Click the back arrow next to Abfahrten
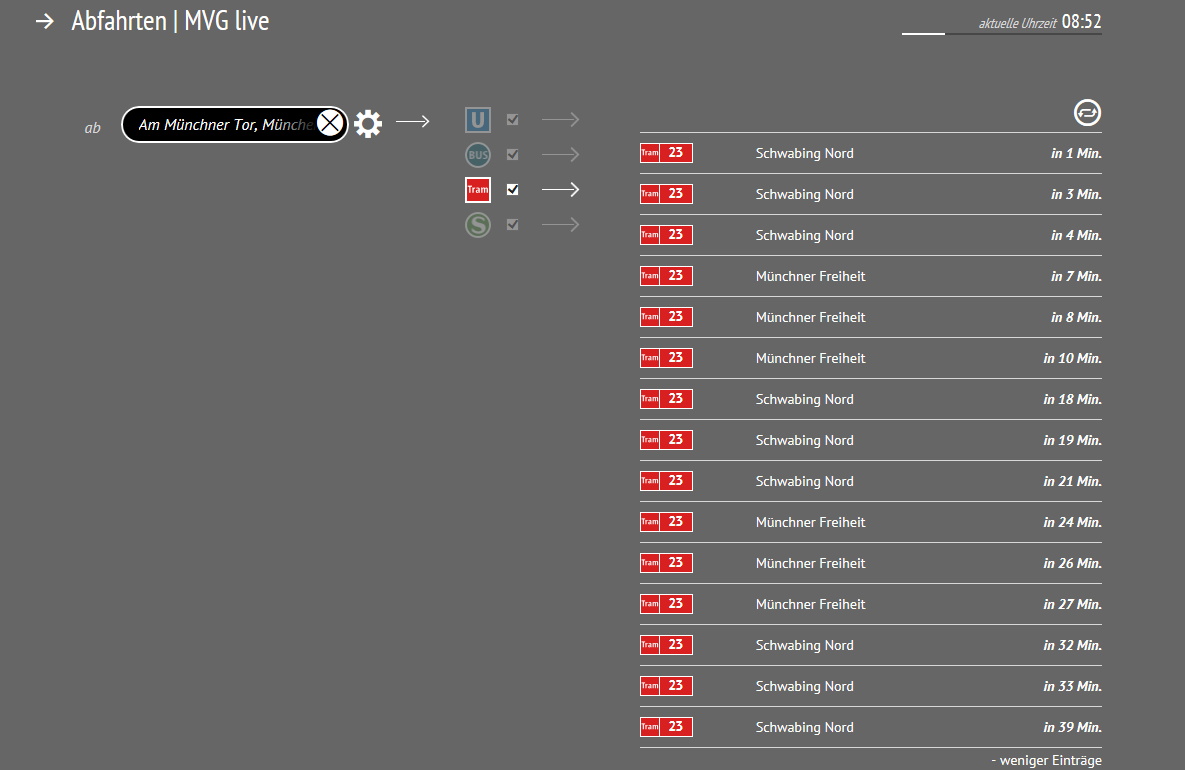1185x770 pixels. (x=44, y=21)
